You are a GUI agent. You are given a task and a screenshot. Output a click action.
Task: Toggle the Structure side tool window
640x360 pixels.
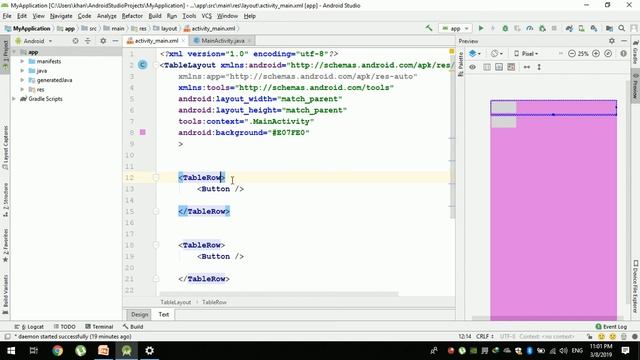(5, 200)
